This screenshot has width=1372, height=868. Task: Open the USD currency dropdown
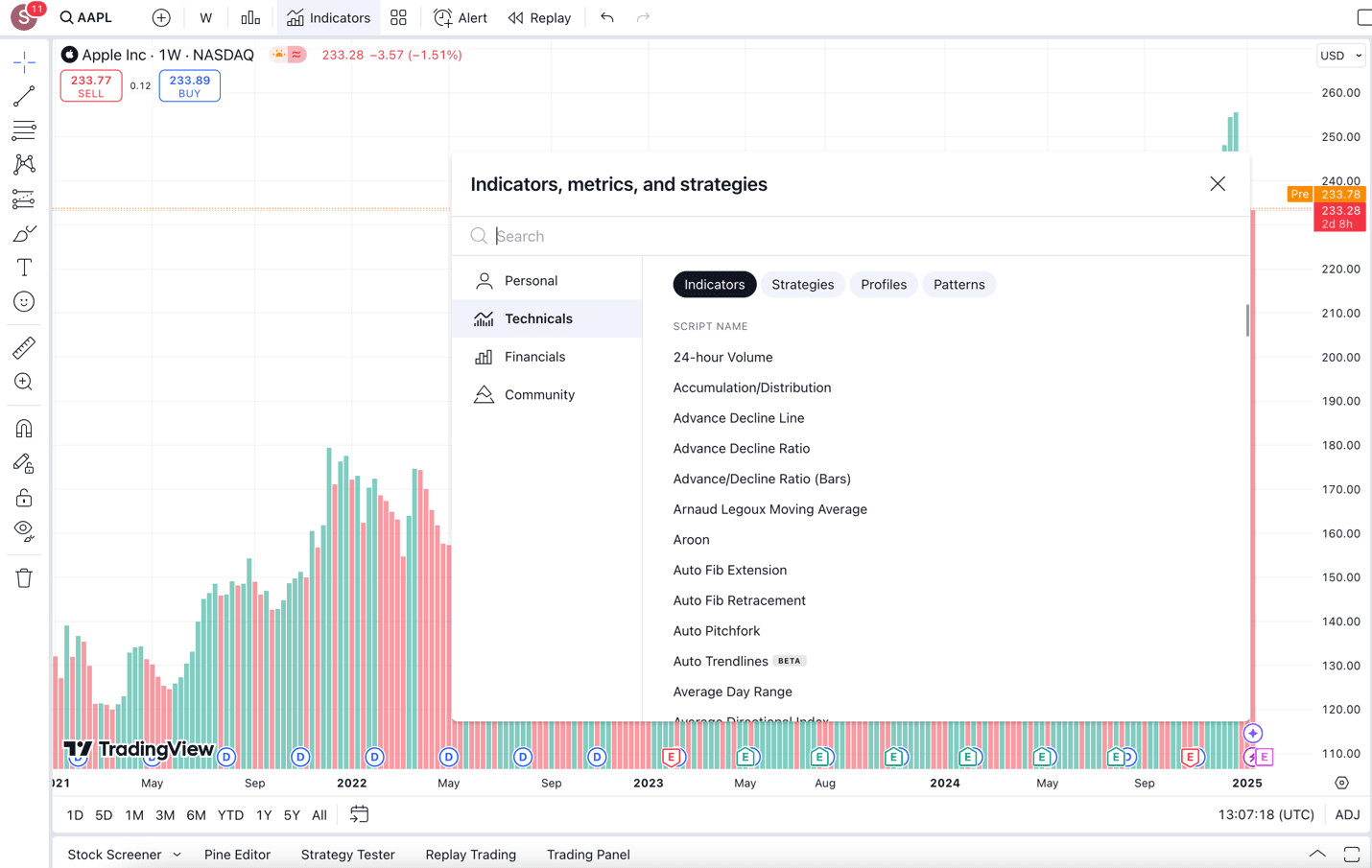[x=1339, y=55]
